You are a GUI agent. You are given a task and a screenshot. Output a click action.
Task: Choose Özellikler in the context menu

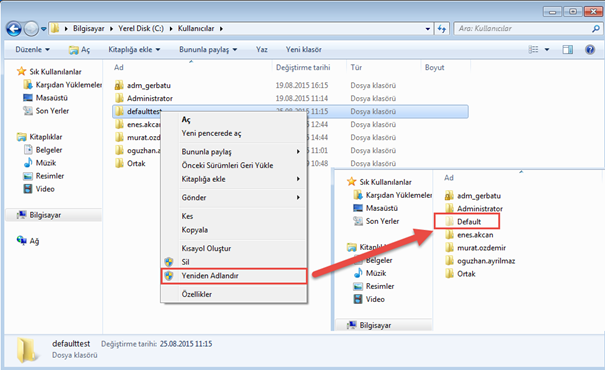234,294
